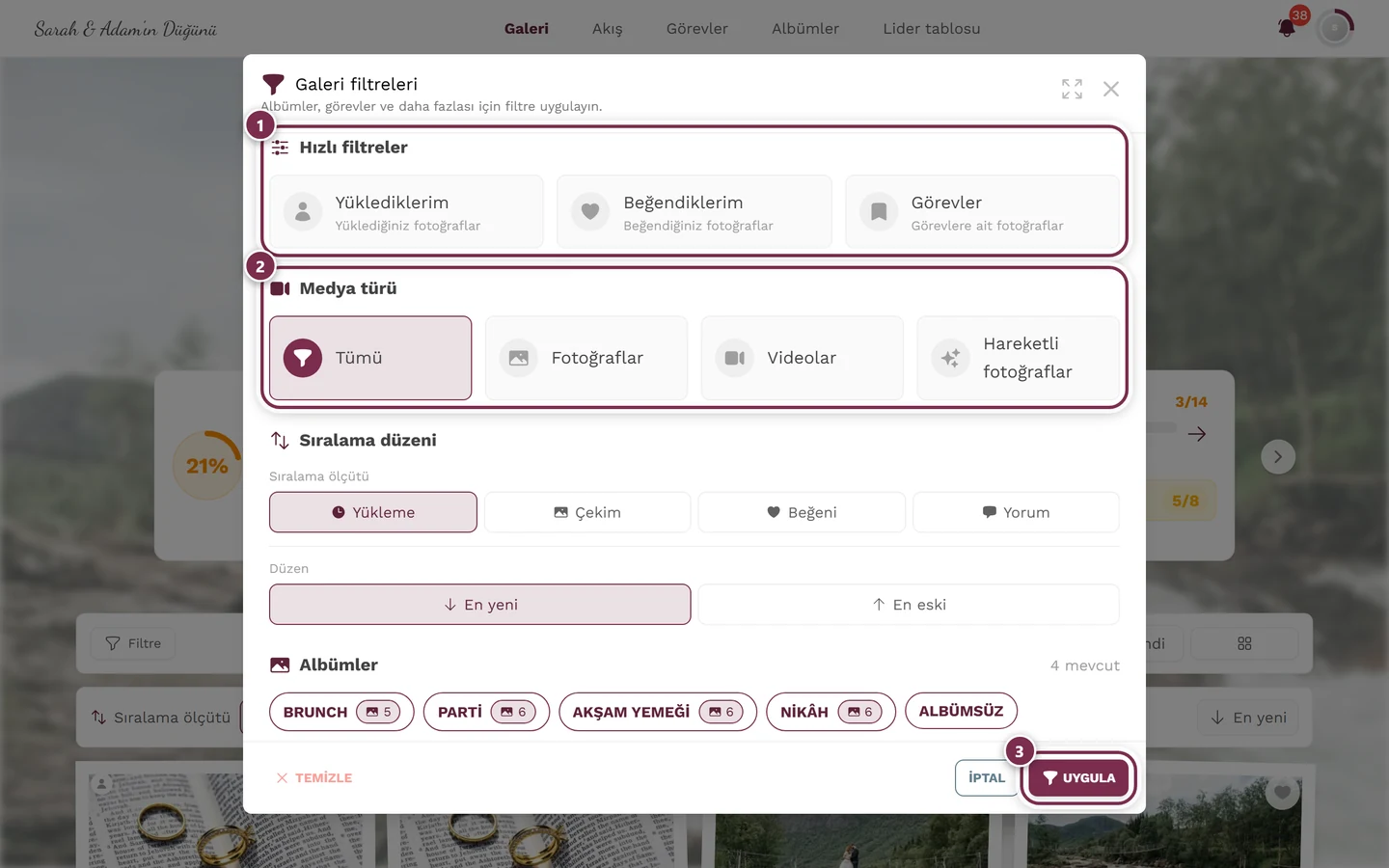Choose the Videolar media type
This screenshot has height=868, width=1389.
[x=803, y=358]
